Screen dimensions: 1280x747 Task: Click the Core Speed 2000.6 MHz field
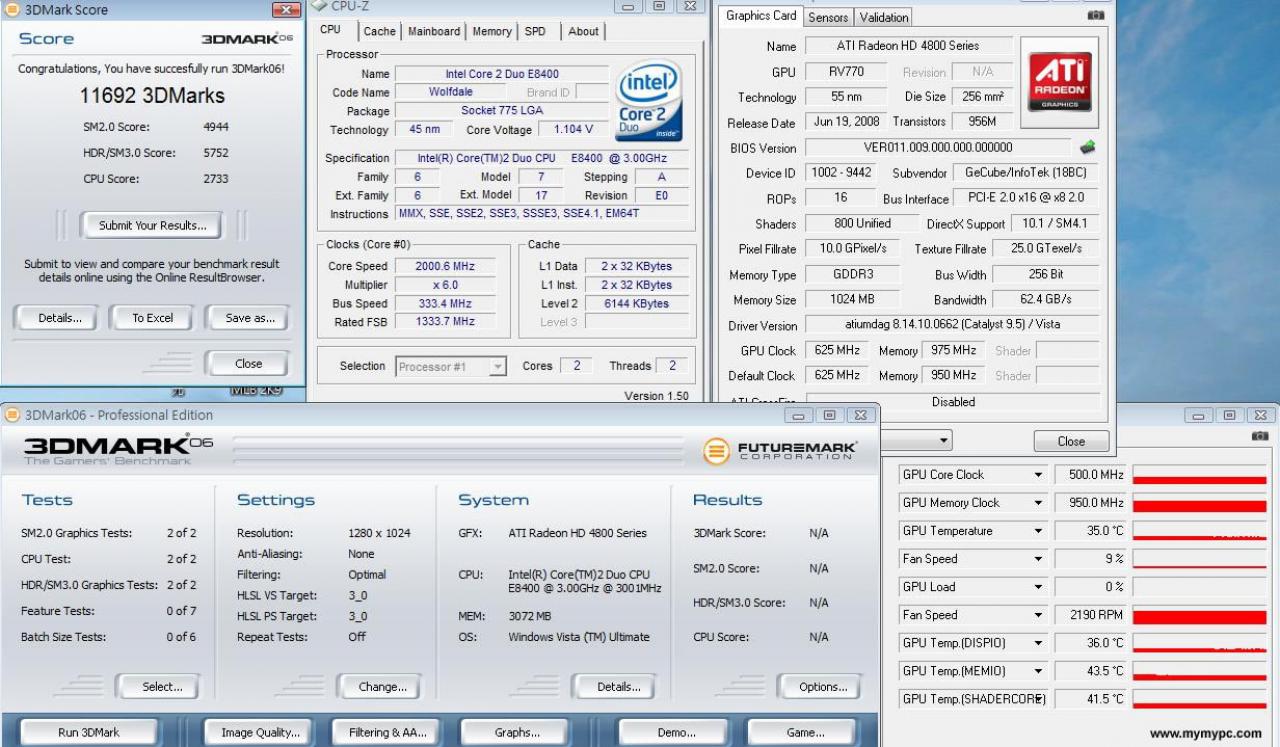[444, 266]
